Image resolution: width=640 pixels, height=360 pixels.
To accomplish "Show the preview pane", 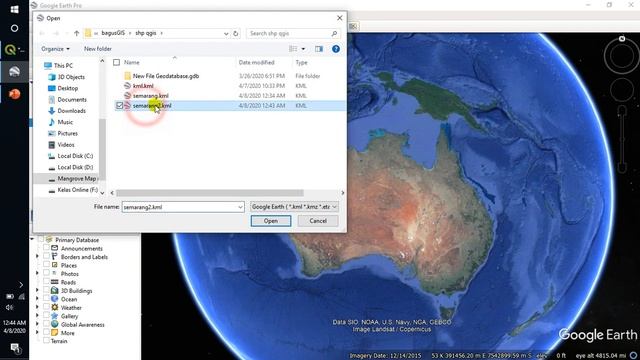I will click(x=319, y=49).
